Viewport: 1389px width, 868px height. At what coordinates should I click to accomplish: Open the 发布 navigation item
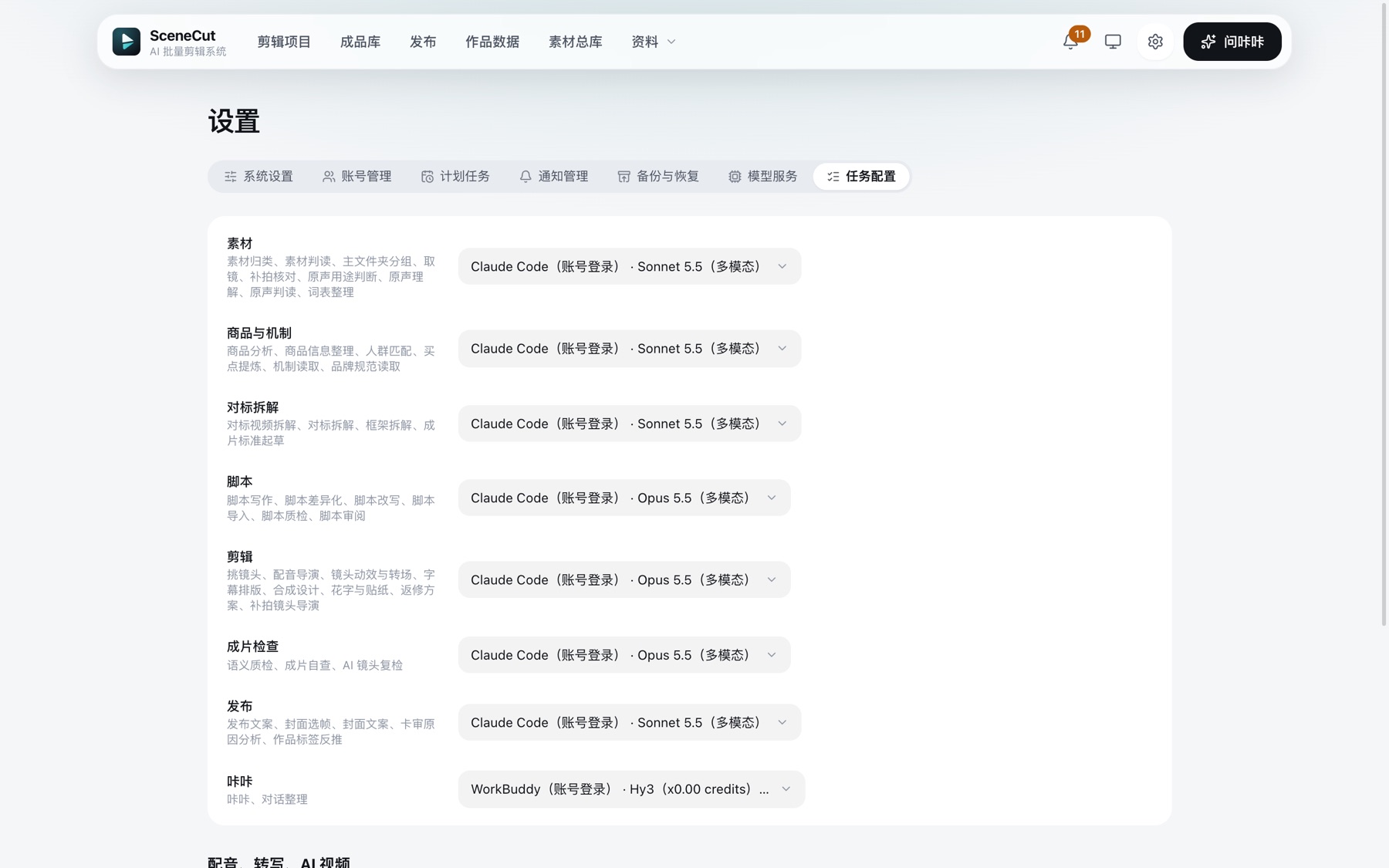423,42
